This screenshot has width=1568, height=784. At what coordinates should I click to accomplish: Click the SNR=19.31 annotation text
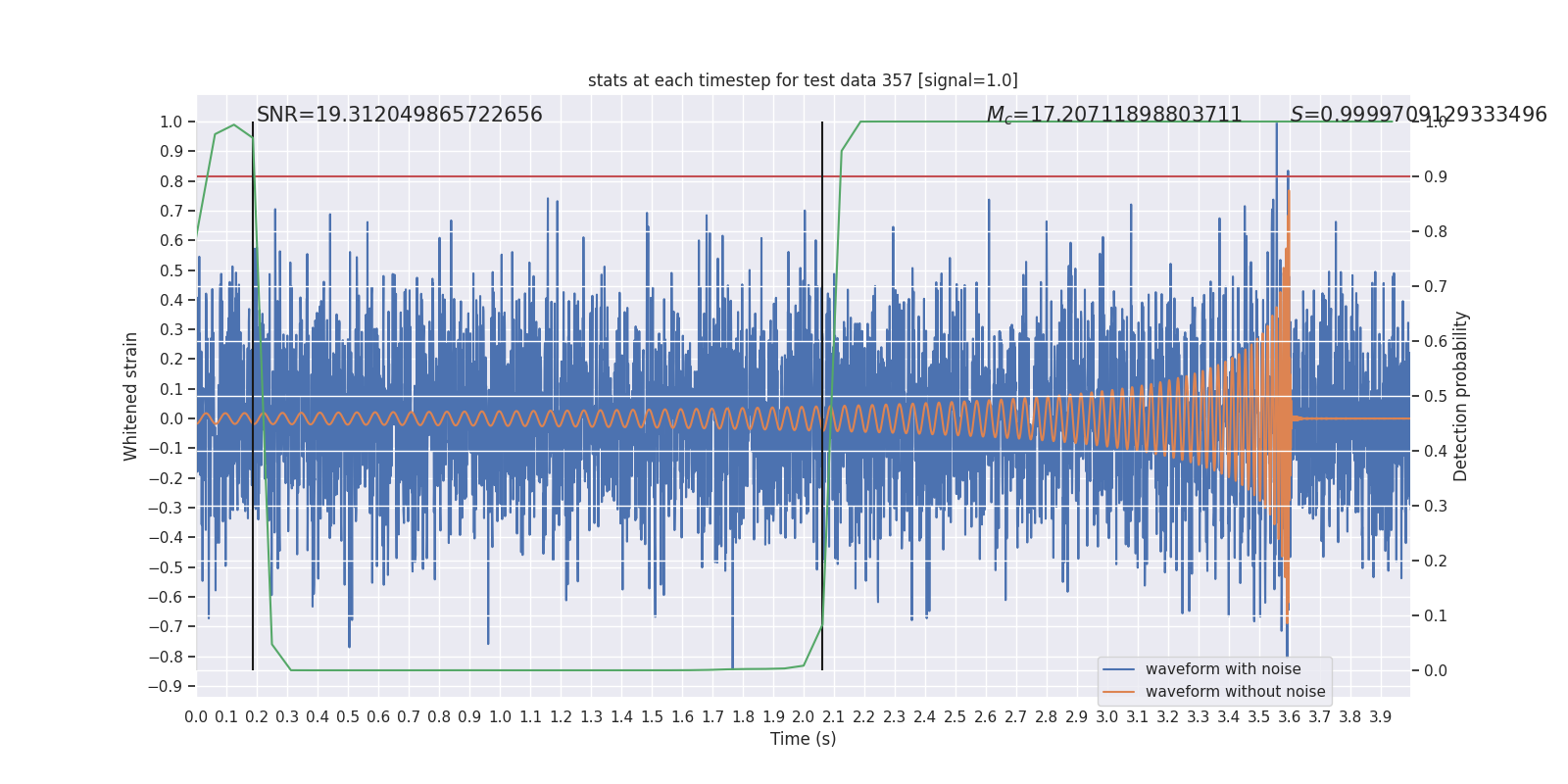pos(400,115)
